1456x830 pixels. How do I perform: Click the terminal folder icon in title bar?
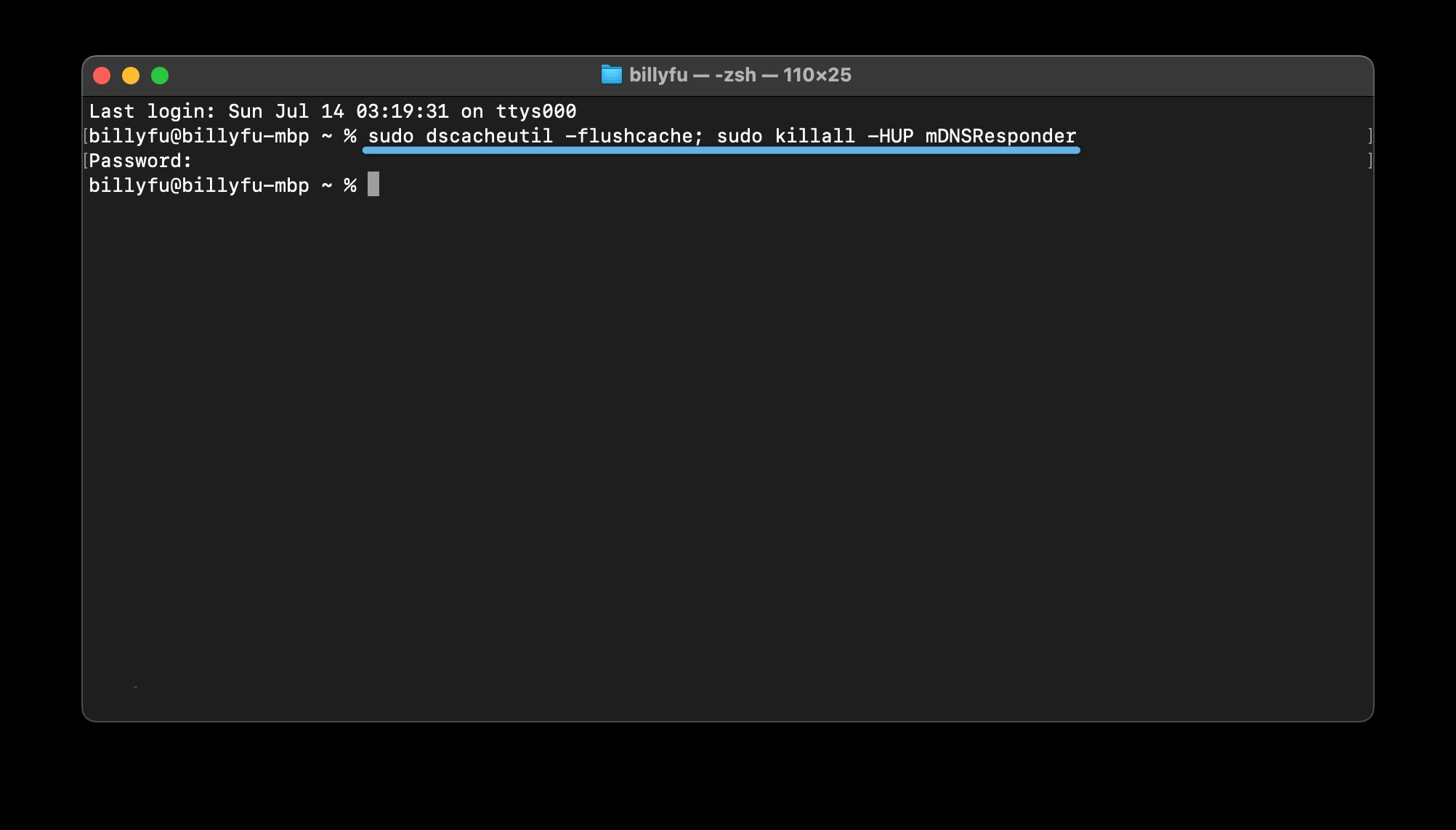[x=611, y=74]
